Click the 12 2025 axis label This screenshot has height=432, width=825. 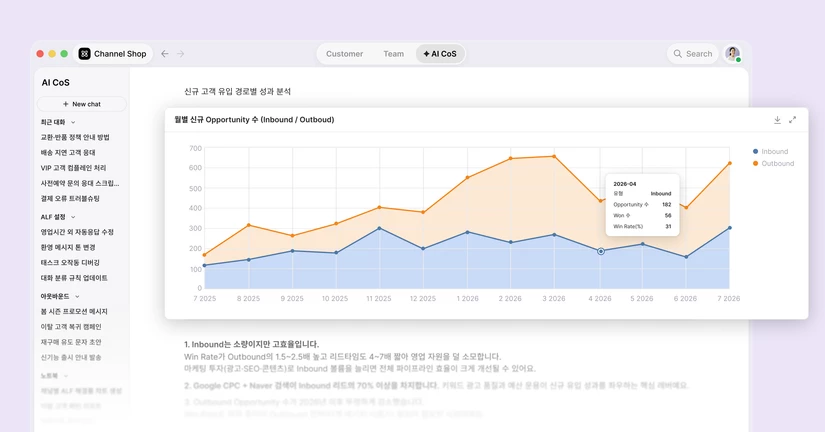click(x=423, y=298)
